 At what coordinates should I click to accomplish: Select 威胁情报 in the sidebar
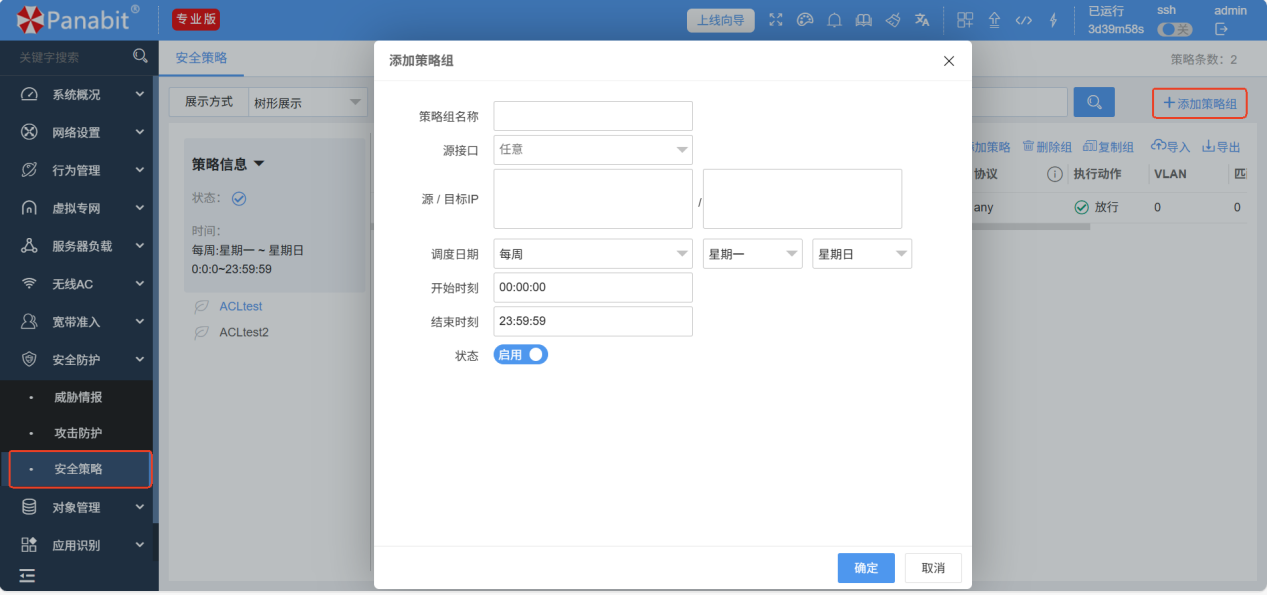tap(78, 397)
